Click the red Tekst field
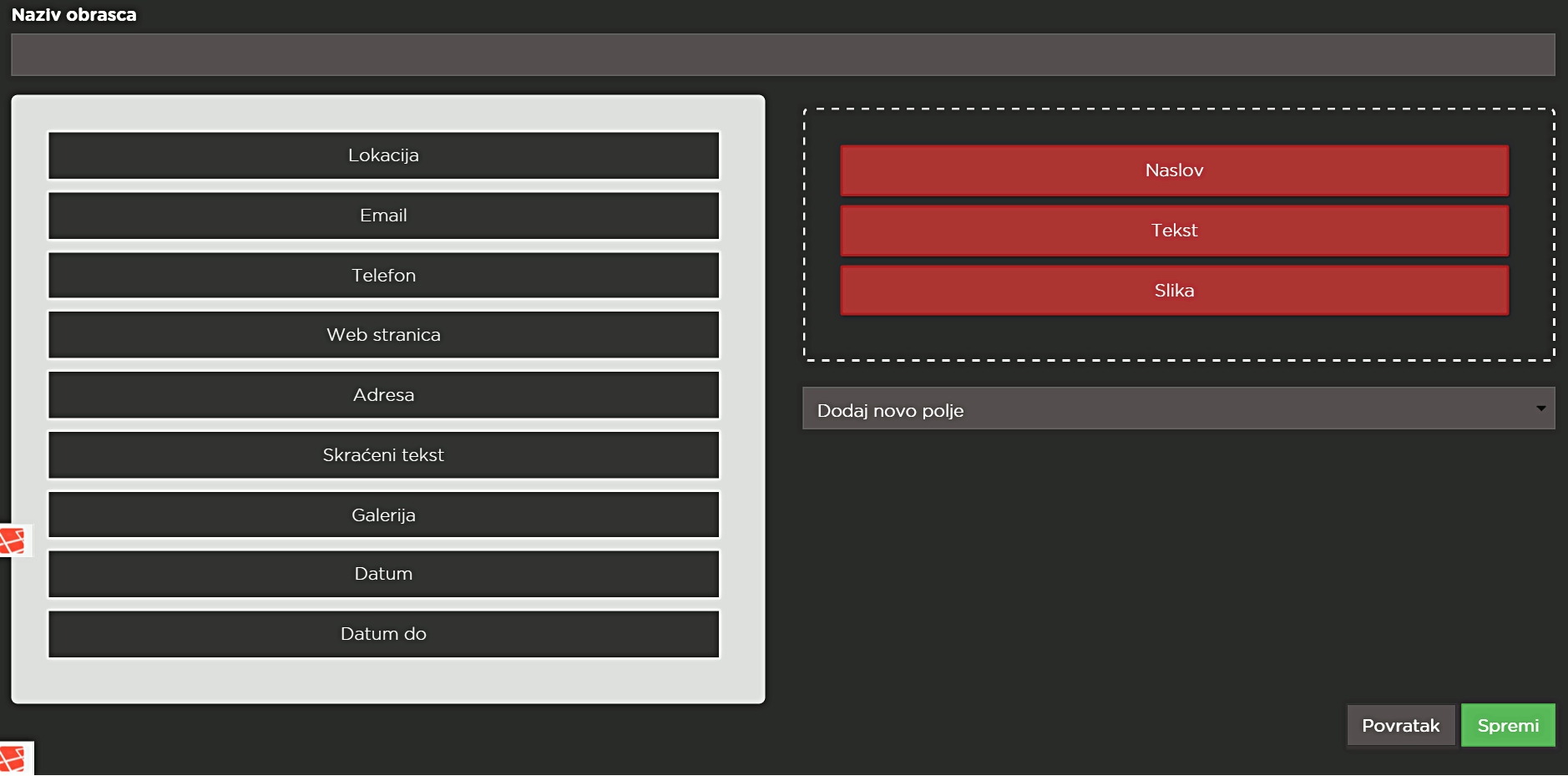 pyautogui.click(x=1174, y=231)
